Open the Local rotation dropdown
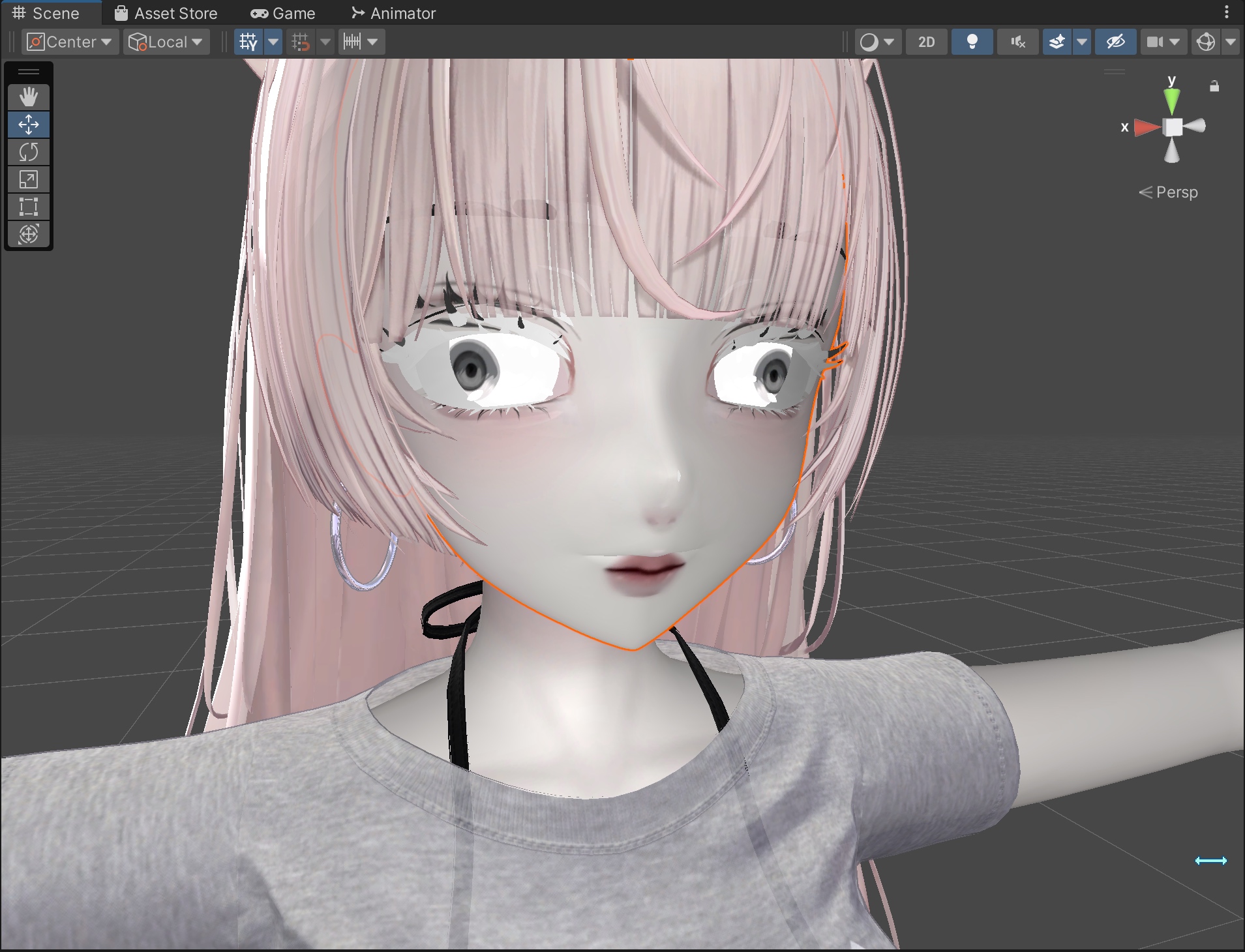The image size is (1245, 952). click(x=166, y=42)
